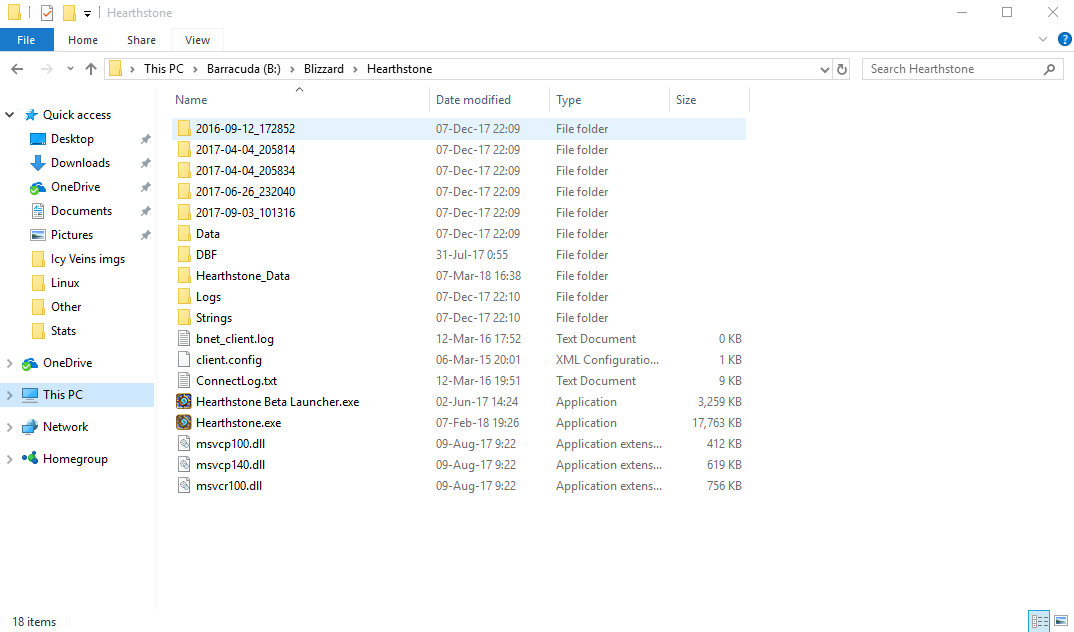Open Explorer help question mark
The height and width of the screenshot is (632, 1074).
point(1064,39)
